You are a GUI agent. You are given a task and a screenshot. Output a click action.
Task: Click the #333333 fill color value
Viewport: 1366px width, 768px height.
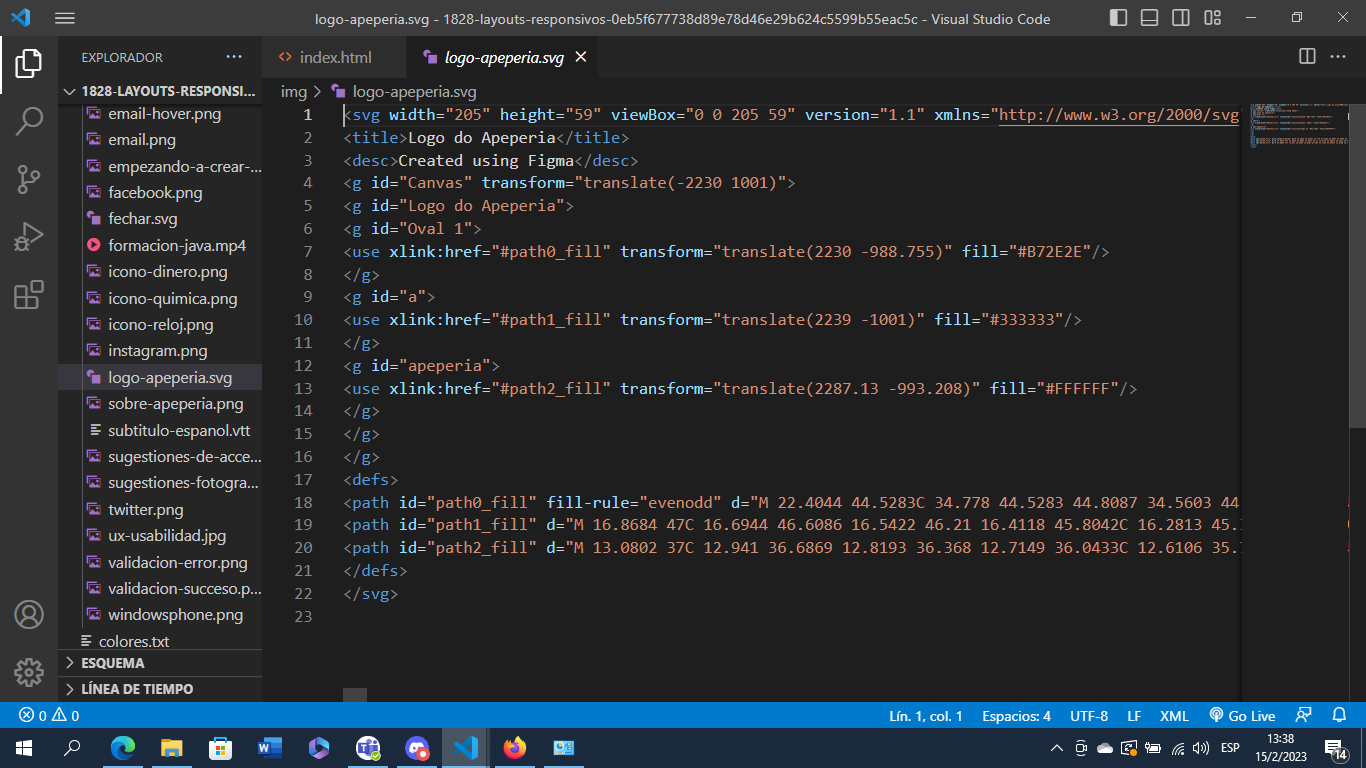click(1027, 320)
